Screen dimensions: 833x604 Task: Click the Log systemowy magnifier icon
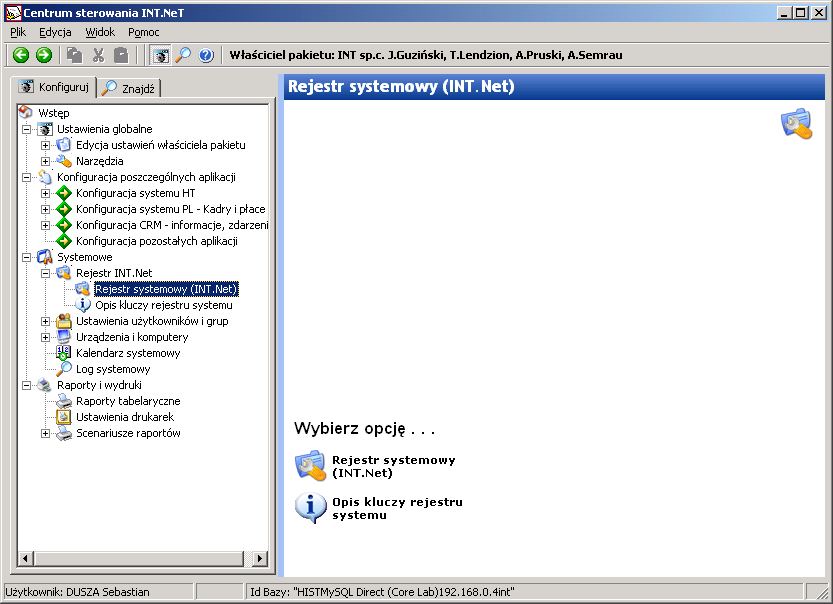pyautogui.click(x=64, y=369)
